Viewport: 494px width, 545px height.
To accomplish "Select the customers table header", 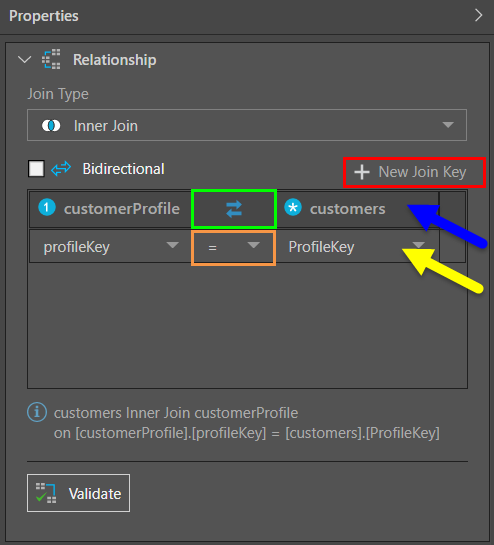I will (x=357, y=209).
